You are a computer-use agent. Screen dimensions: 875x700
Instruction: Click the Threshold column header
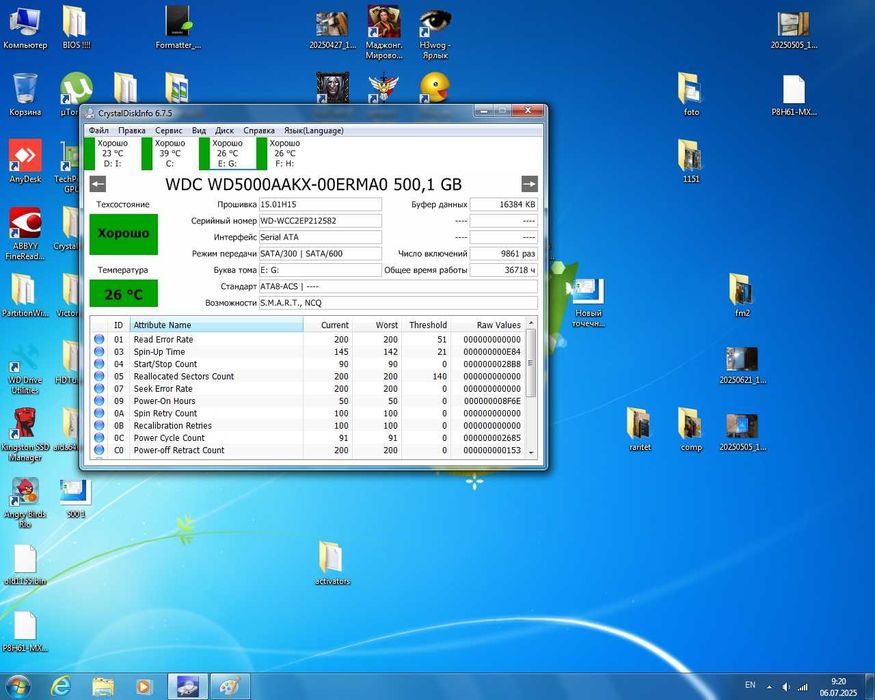click(426, 325)
